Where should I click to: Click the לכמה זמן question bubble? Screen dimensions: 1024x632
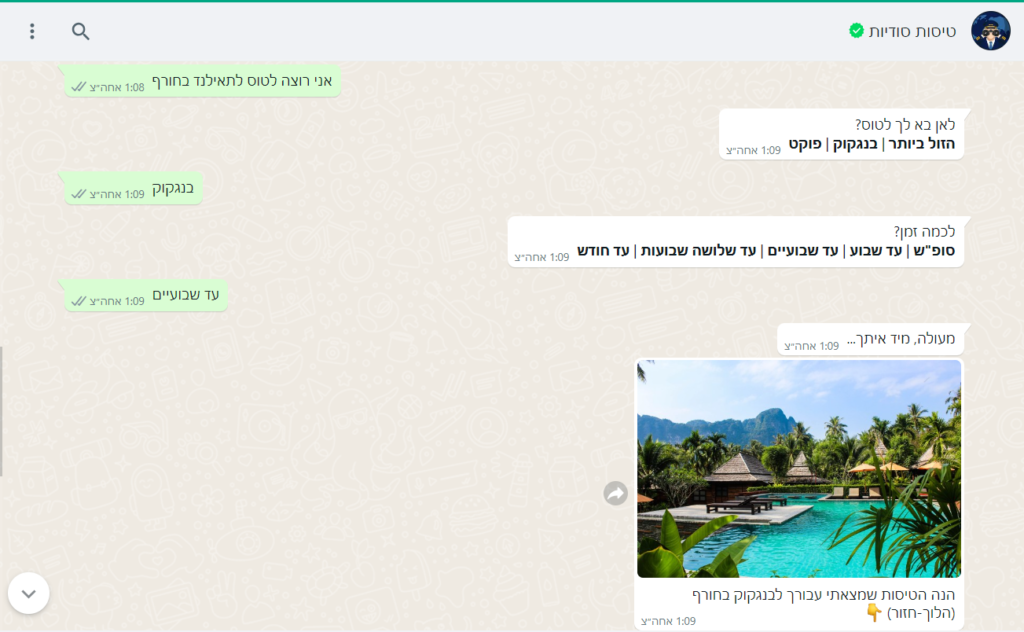click(736, 242)
